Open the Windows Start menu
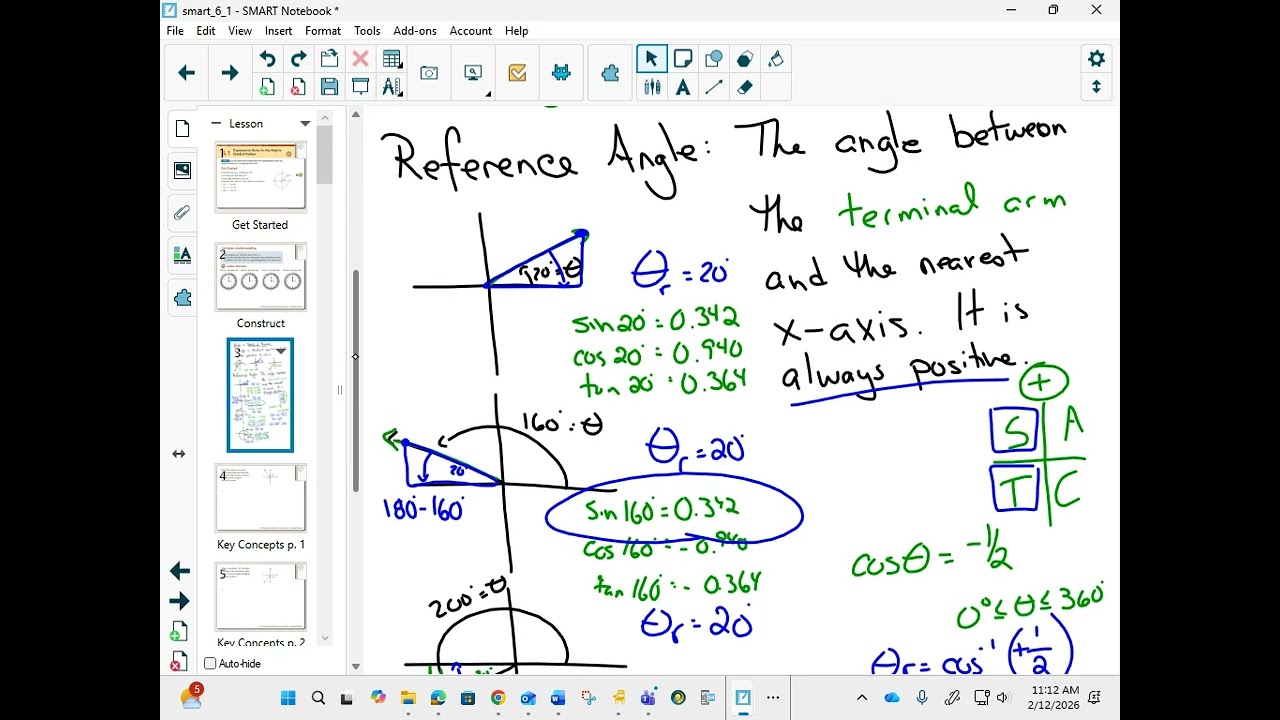This screenshot has height=720, width=1280. (288, 698)
